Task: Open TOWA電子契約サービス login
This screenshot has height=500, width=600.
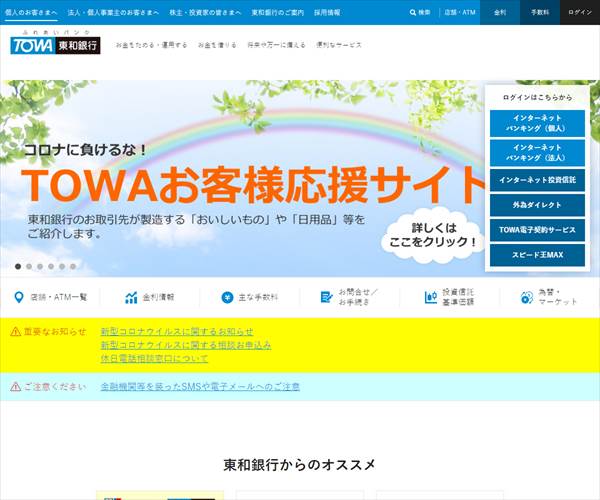Action: coord(537,230)
